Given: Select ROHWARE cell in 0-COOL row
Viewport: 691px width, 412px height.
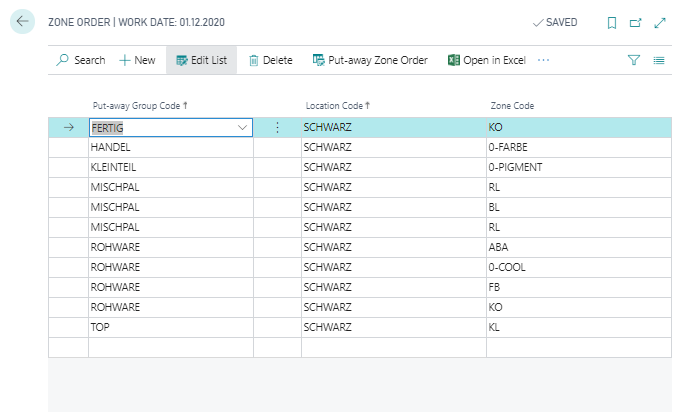Looking at the screenshot, I should [x=171, y=267].
